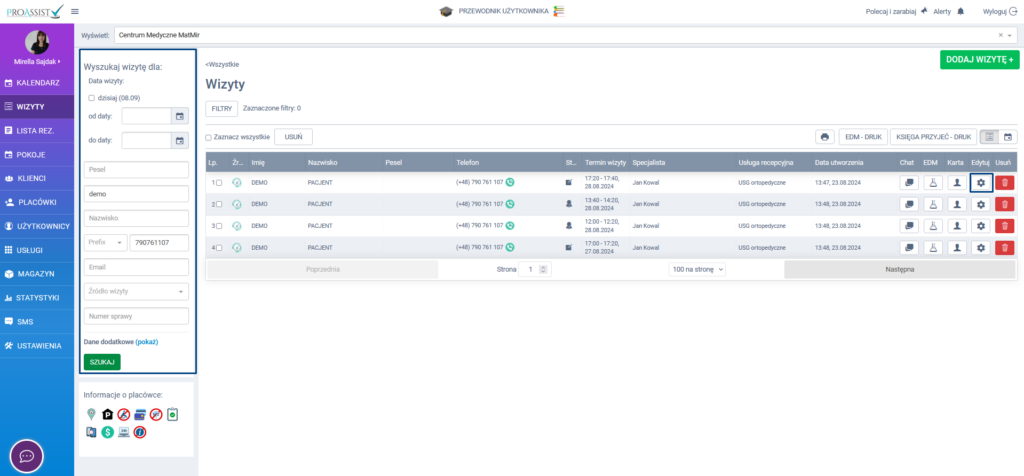Open patient card icon in row 2
Screen dimensions: 1024x476
point(956,204)
